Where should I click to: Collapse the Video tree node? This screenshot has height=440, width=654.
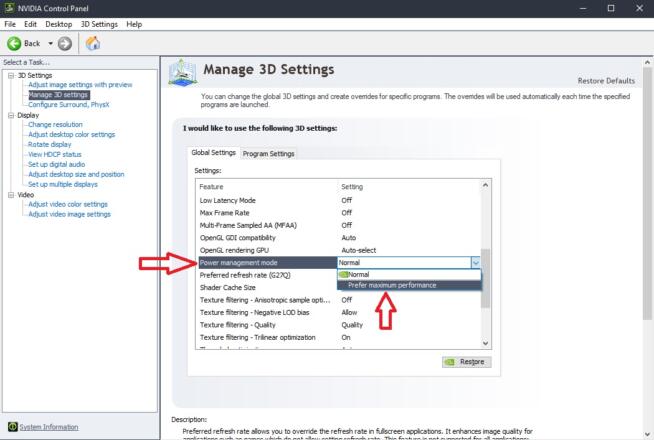click(x=11, y=195)
